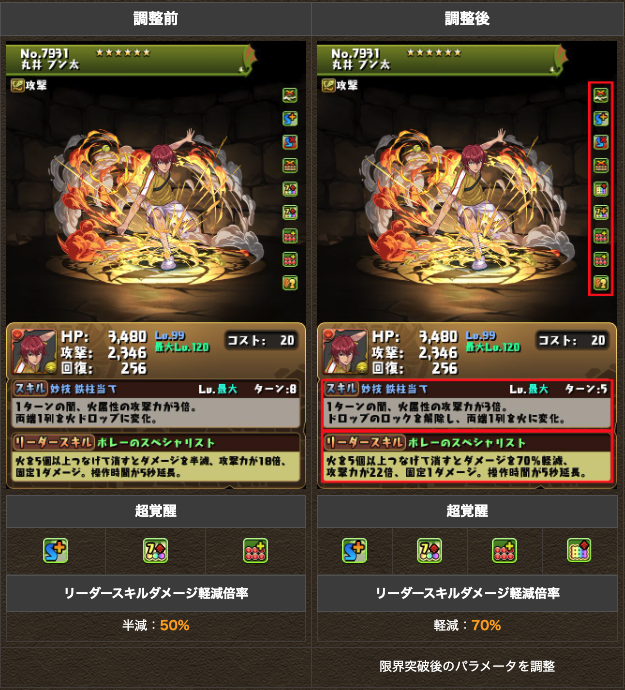Click the bottom awakening icon in the 調整前 card
625x690 pixels.
pyautogui.click(x=290, y=283)
